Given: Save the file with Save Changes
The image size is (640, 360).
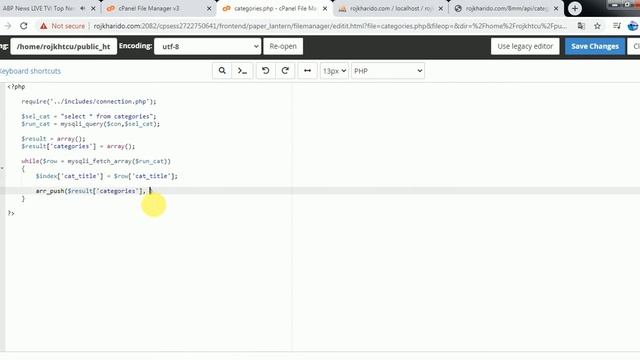Looking at the screenshot, I should (595, 46).
